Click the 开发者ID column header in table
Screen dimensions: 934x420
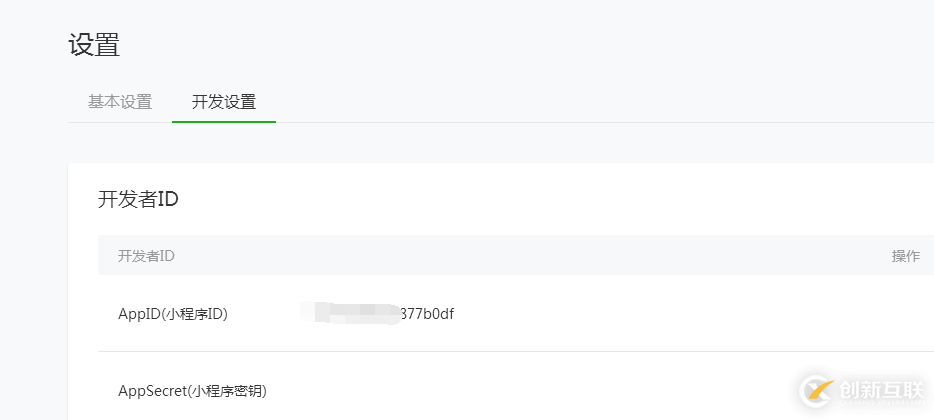[x=146, y=256]
